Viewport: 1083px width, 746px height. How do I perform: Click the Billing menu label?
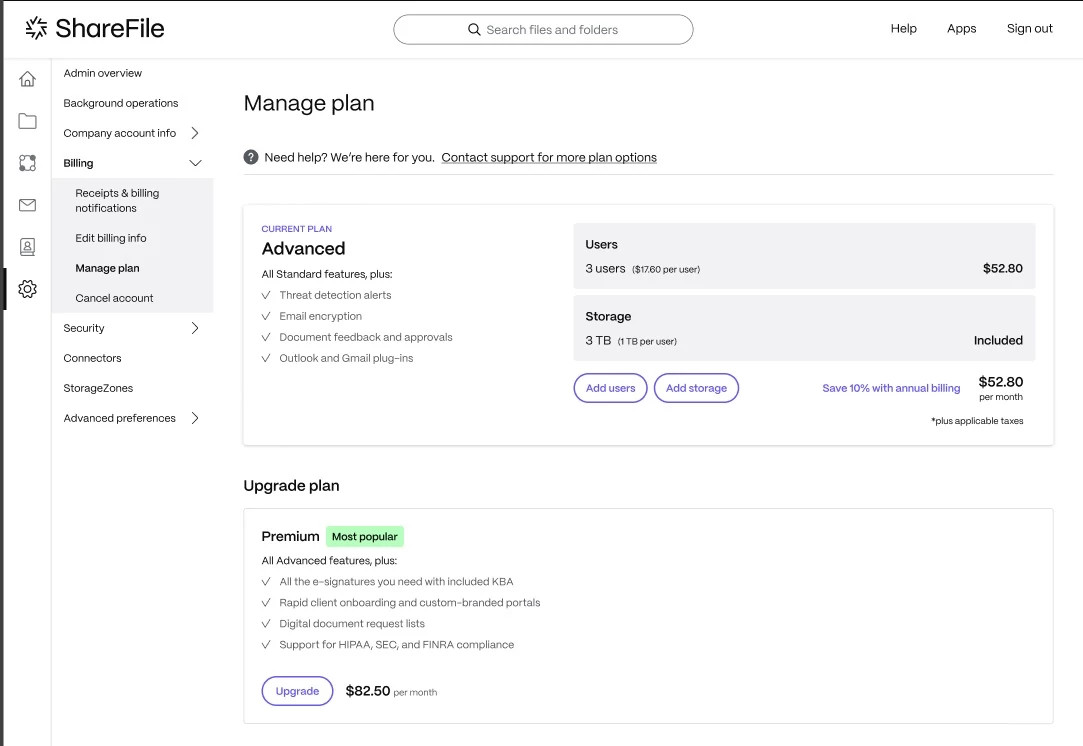[x=78, y=163]
